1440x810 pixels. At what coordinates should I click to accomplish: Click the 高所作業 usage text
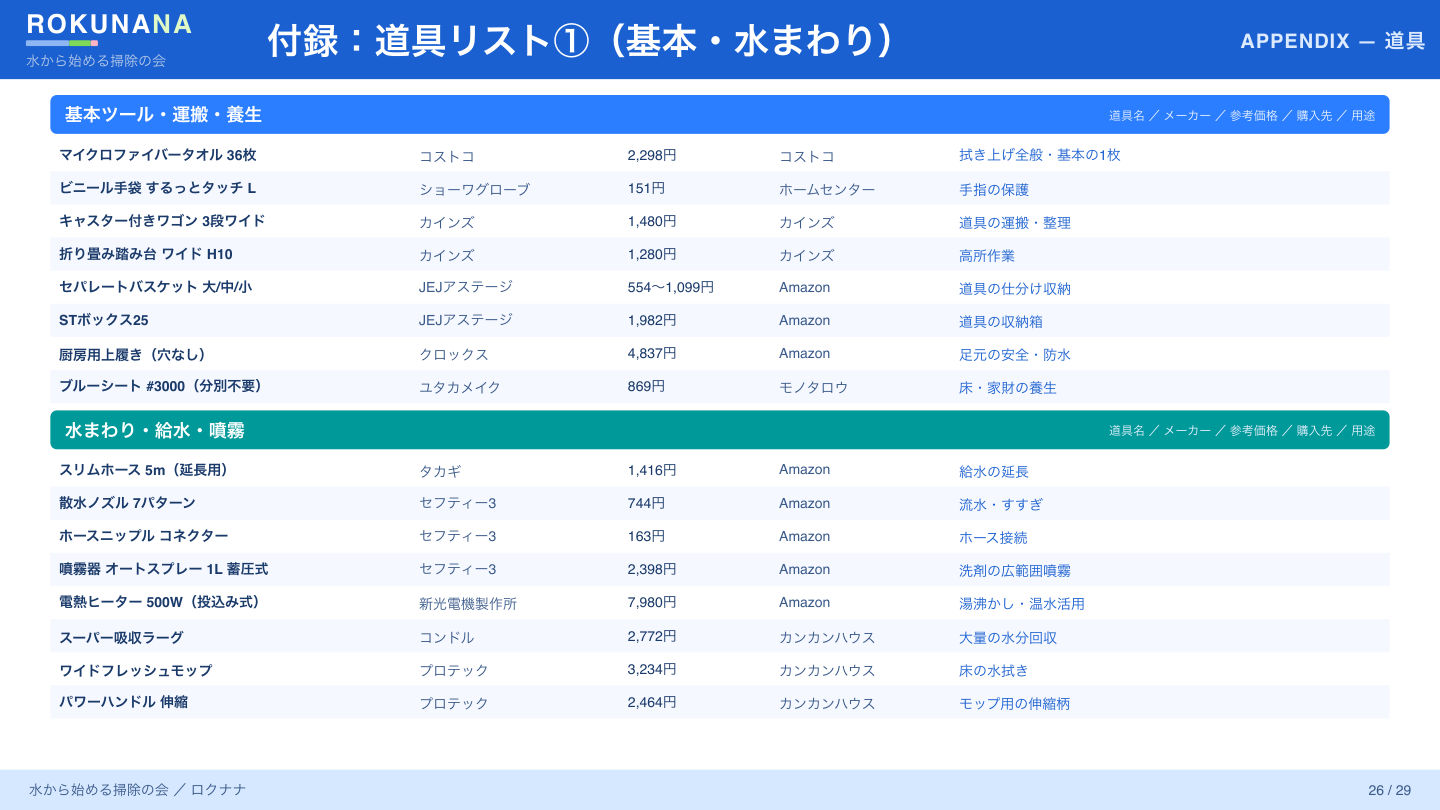coord(987,255)
